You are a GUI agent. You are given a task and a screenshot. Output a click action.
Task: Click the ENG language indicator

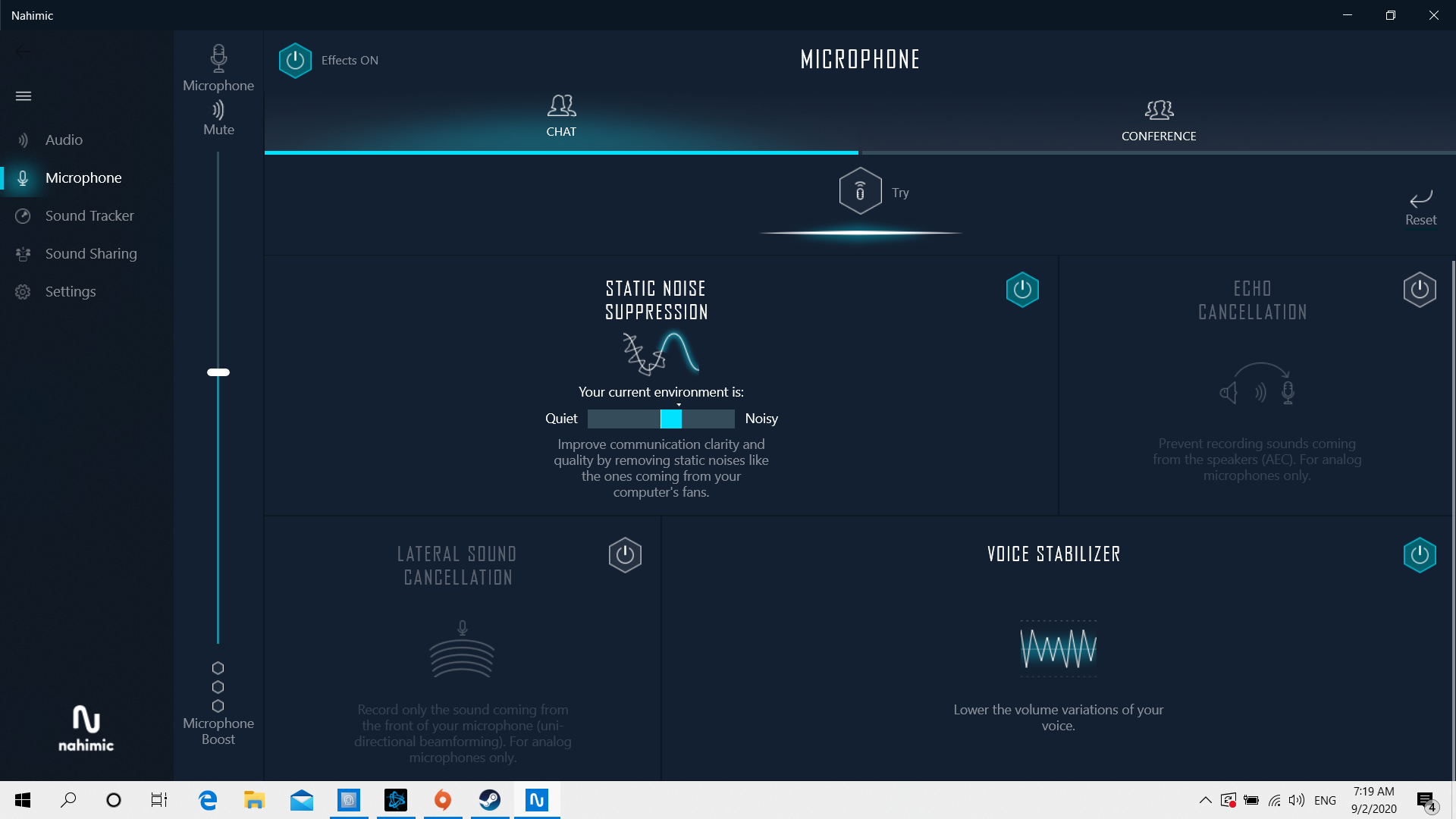1325,801
